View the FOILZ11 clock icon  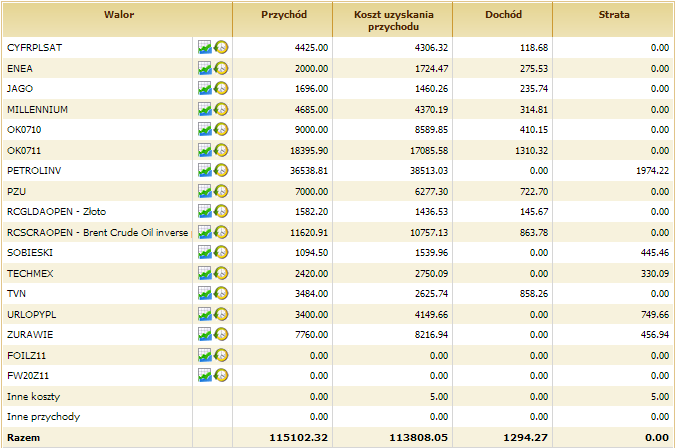(x=221, y=355)
